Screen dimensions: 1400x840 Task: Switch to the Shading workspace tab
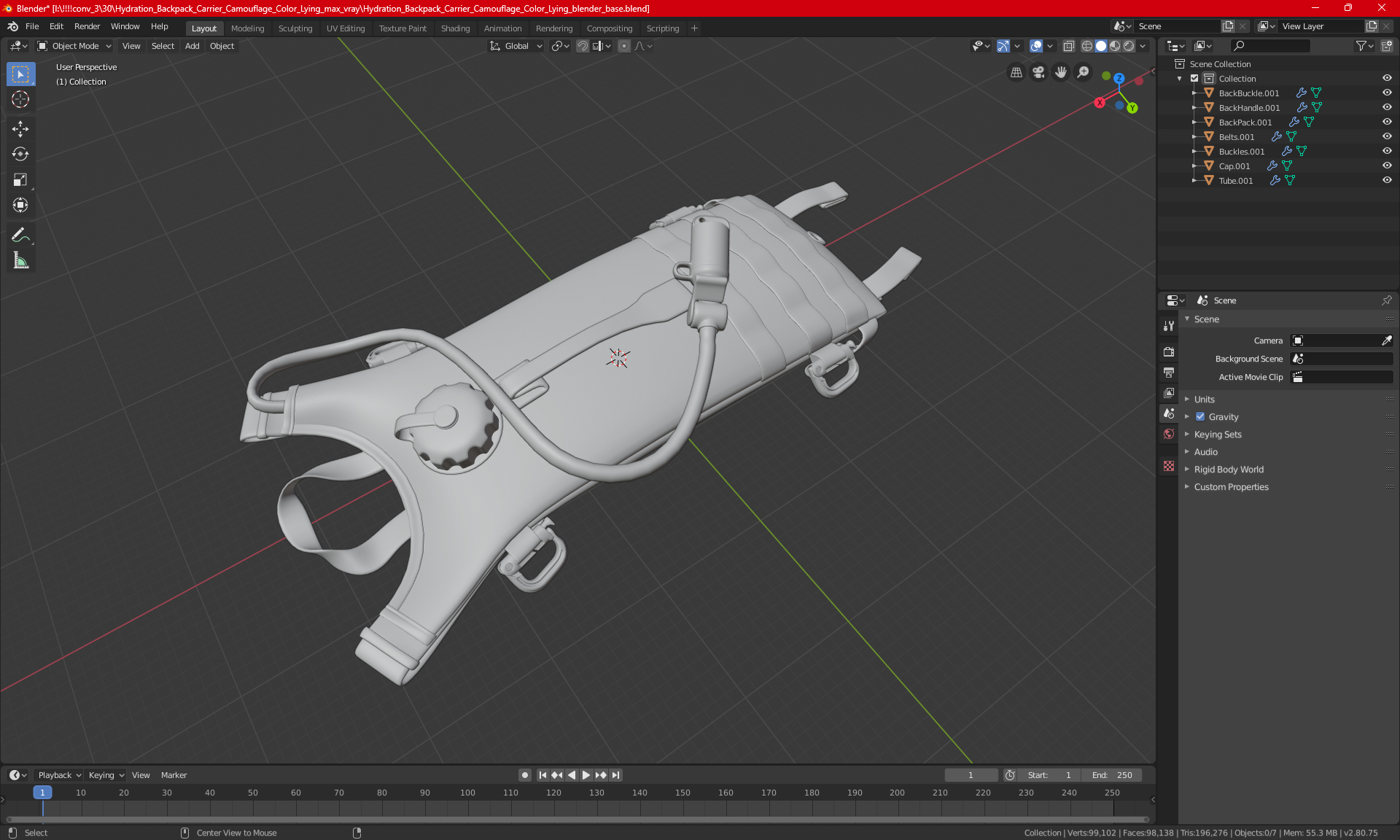click(455, 28)
